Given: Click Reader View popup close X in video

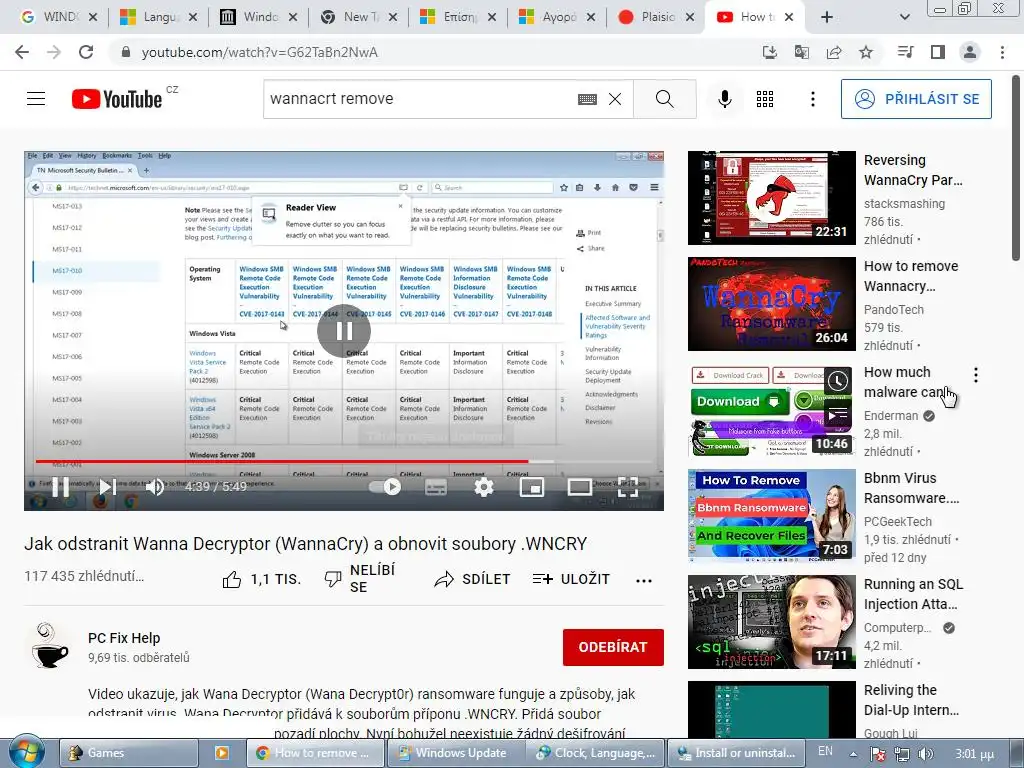Looking at the screenshot, I should pos(400,206).
